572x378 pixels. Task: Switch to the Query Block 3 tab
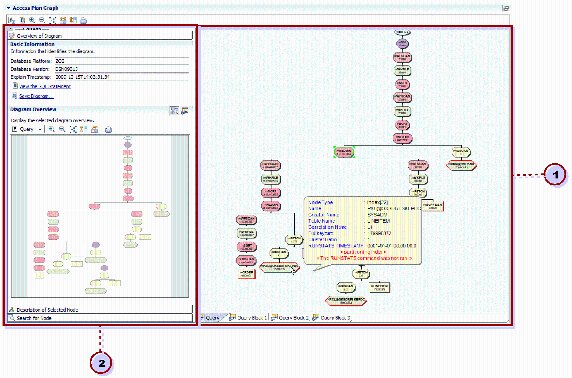tap(332, 318)
